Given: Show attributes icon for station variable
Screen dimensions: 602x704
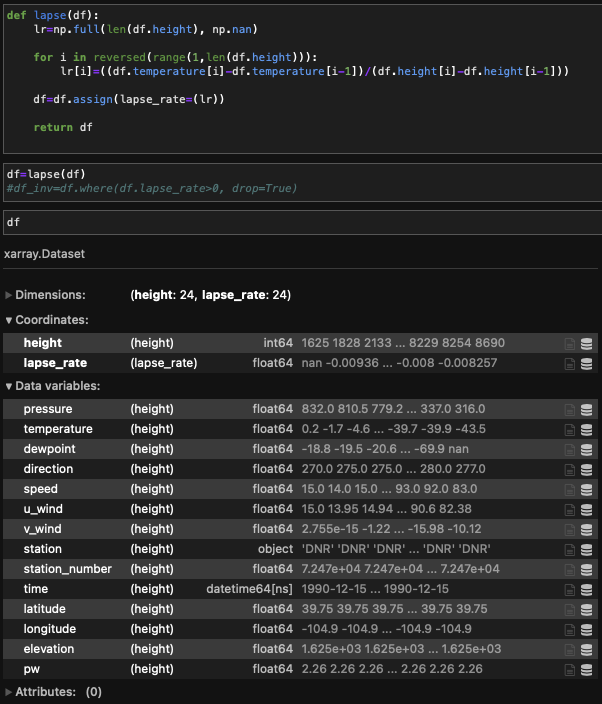Looking at the screenshot, I should coord(570,550).
